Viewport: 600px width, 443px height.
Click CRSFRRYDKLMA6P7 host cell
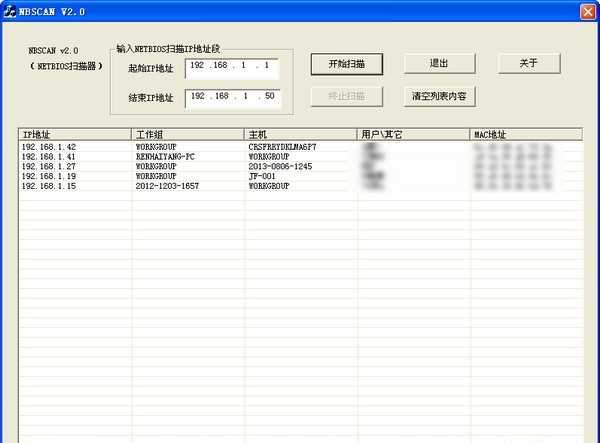[x=282, y=147]
